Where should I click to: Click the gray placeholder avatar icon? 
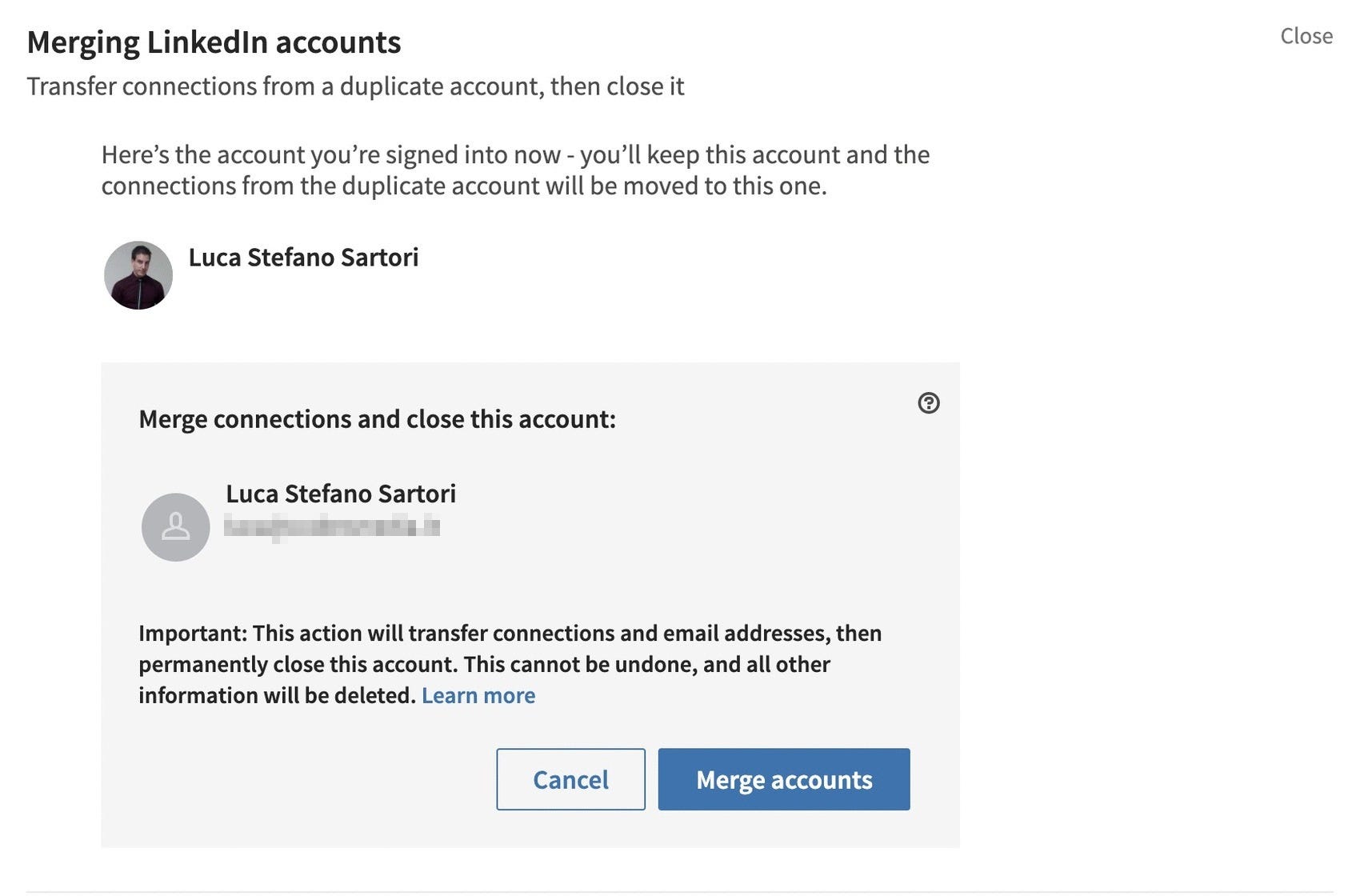pos(175,526)
